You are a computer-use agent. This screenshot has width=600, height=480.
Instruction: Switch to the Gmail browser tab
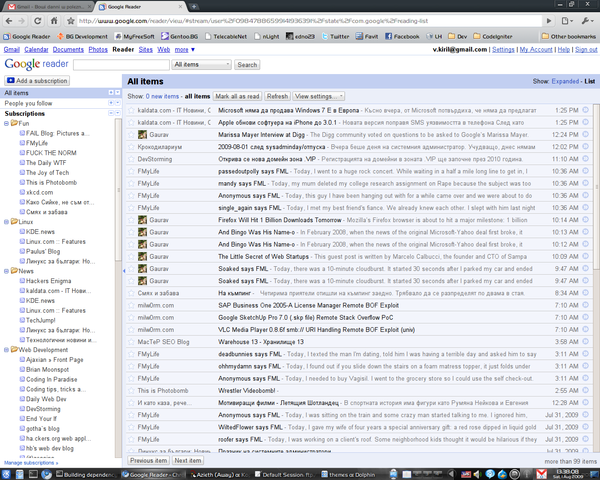(48, 7)
